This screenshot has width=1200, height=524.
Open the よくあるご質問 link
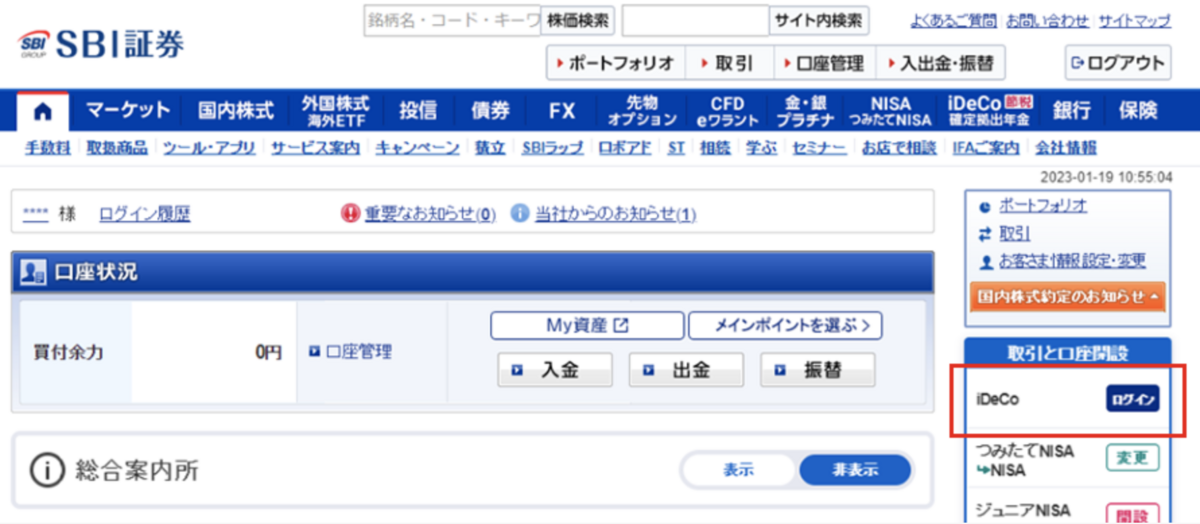point(954,20)
